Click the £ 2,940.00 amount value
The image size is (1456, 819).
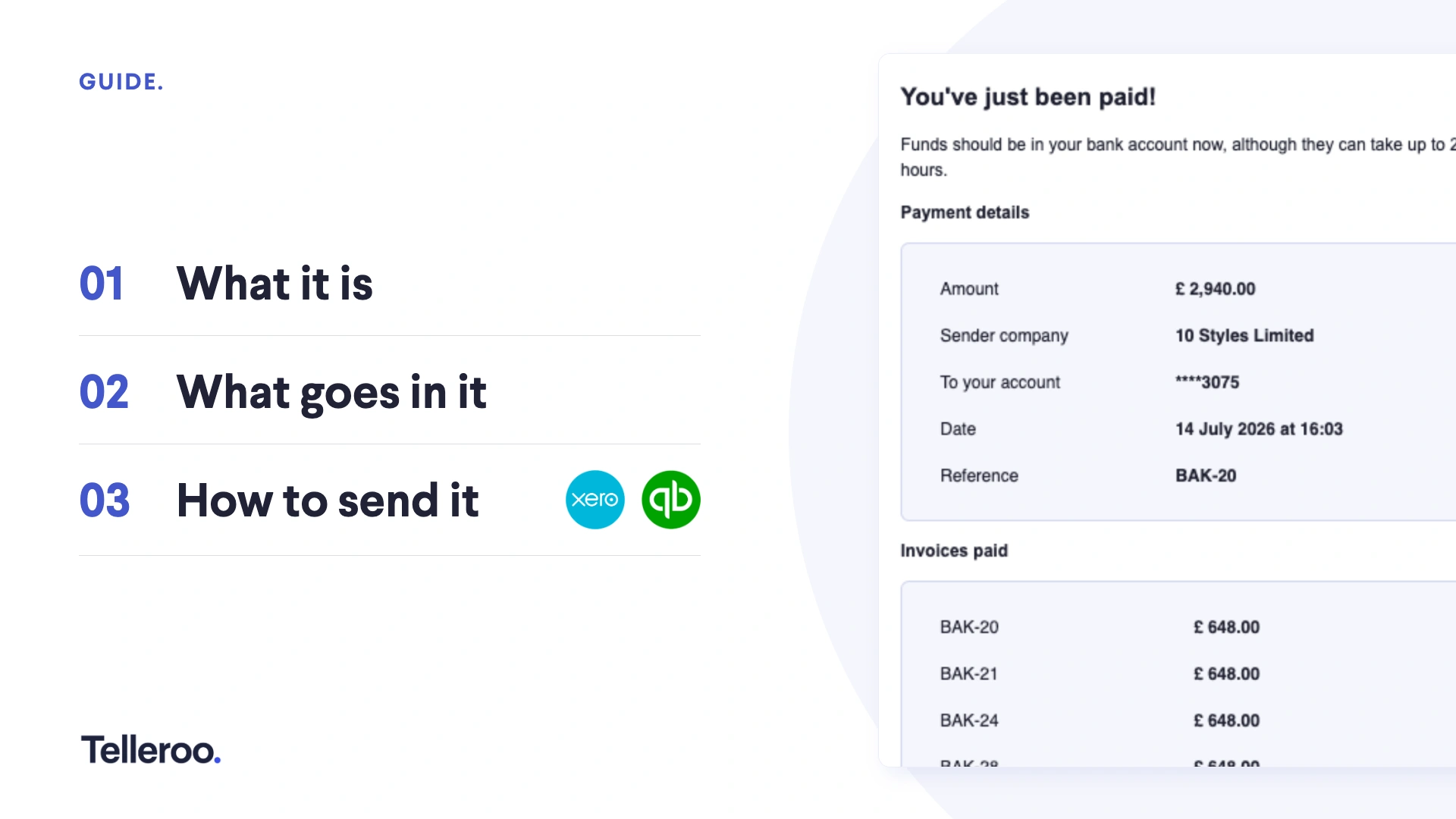(1215, 289)
